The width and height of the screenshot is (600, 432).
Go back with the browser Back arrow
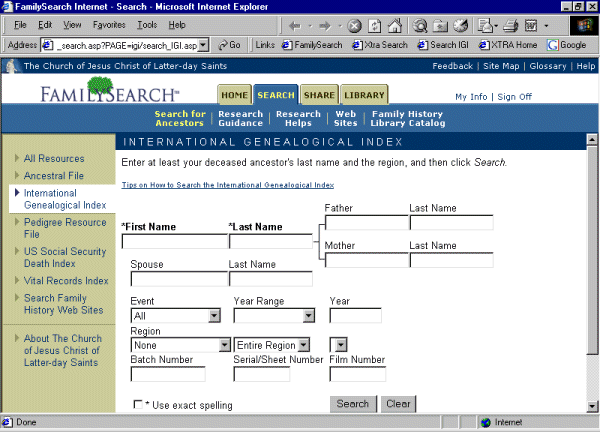tap(295, 26)
